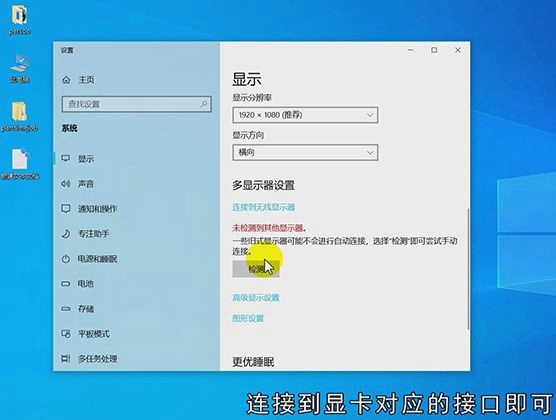Select the 专注助手 moon icon
This screenshot has width=556, height=420.
click(66, 234)
